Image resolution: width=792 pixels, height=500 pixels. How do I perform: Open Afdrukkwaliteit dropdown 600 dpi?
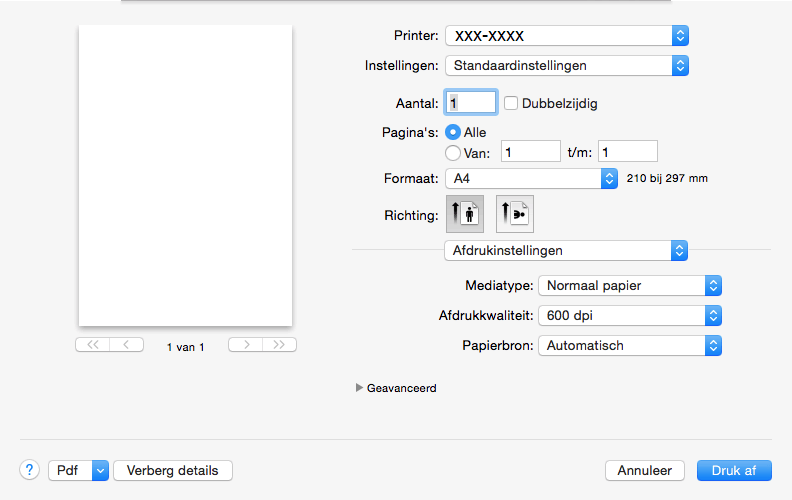click(630, 316)
